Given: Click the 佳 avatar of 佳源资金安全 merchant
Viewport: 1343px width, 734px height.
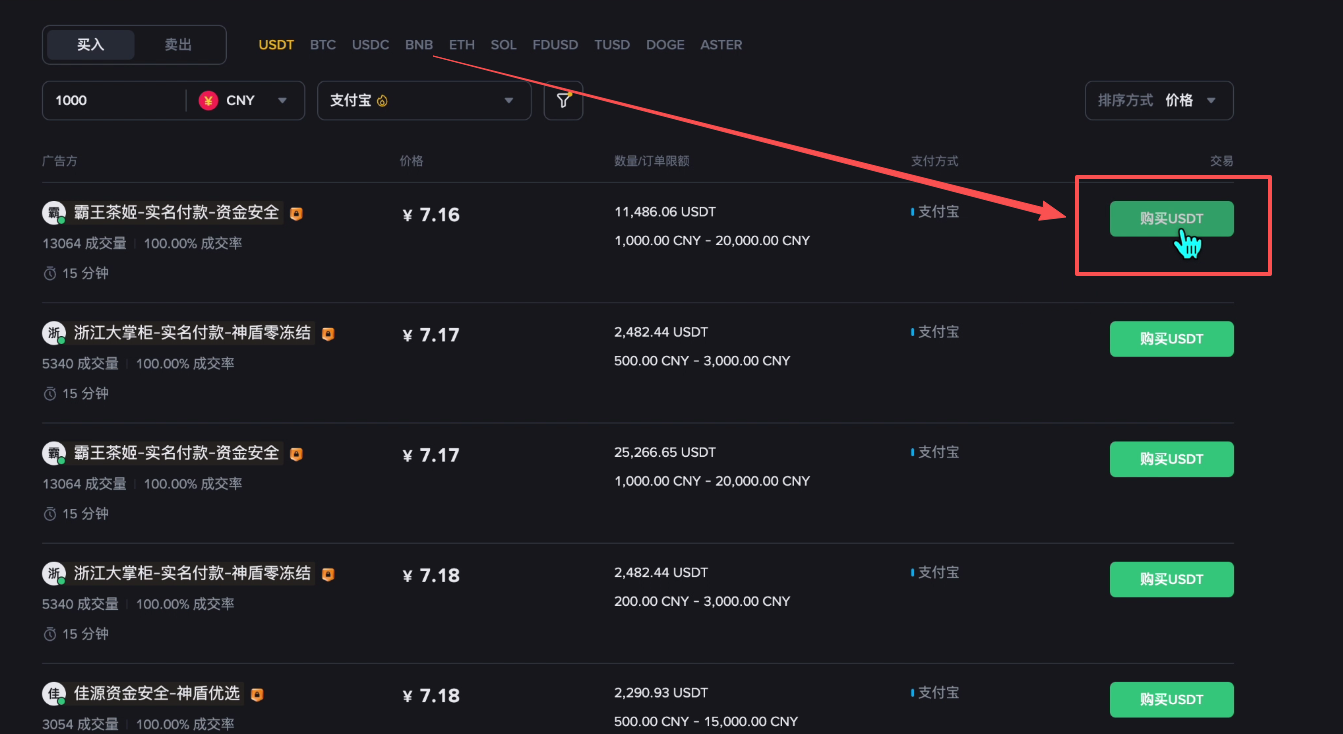Looking at the screenshot, I should 54,693.
